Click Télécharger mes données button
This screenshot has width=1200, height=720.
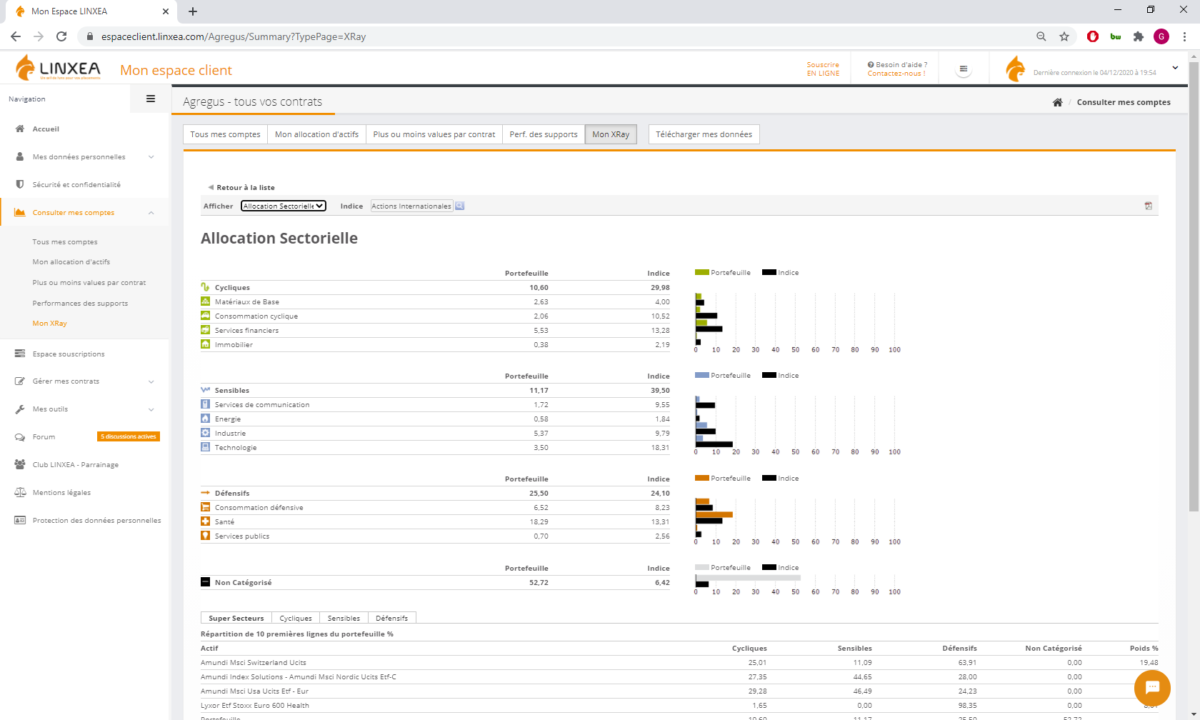point(704,134)
